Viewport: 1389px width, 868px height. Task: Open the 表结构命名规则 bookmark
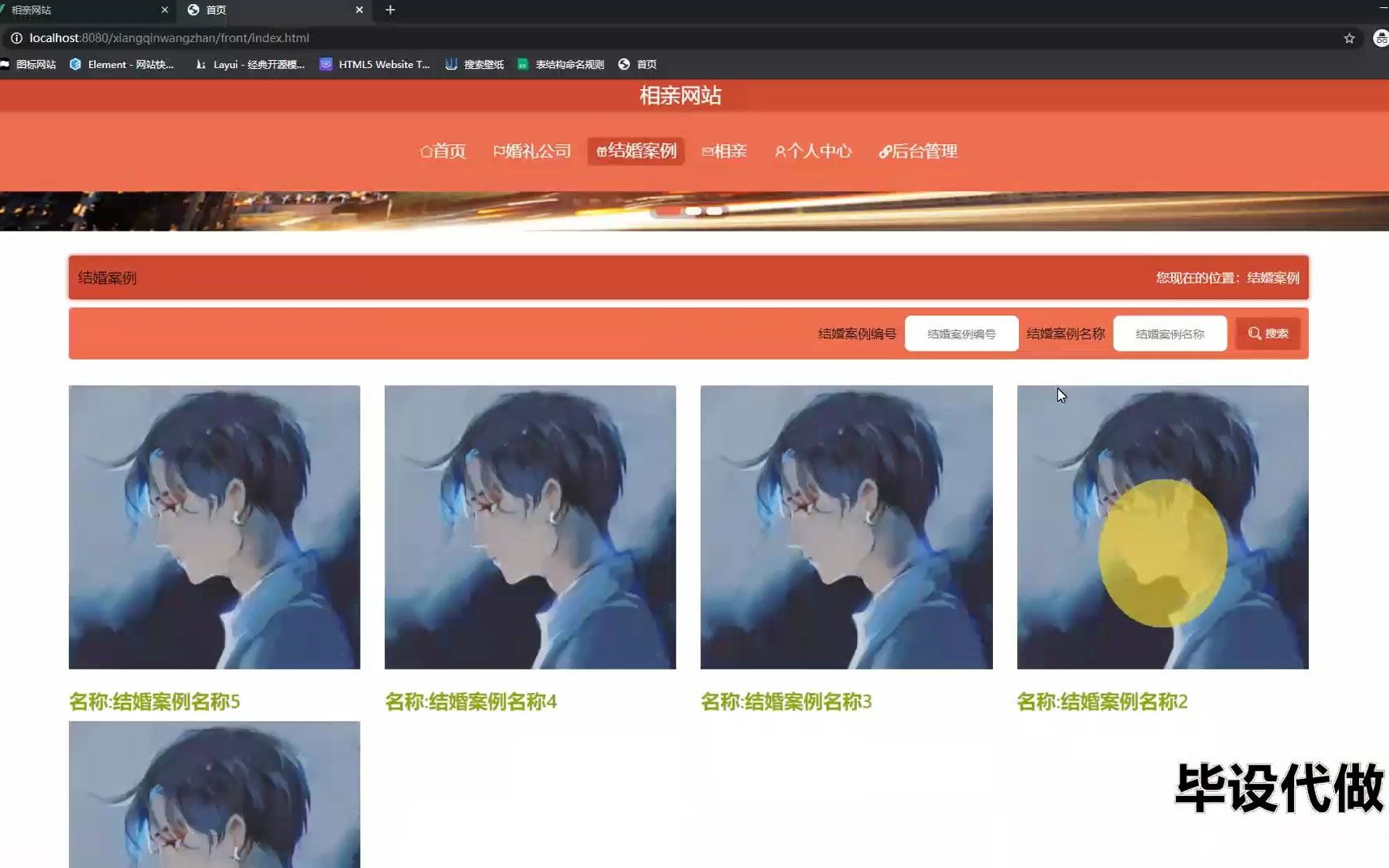point(561,64)
